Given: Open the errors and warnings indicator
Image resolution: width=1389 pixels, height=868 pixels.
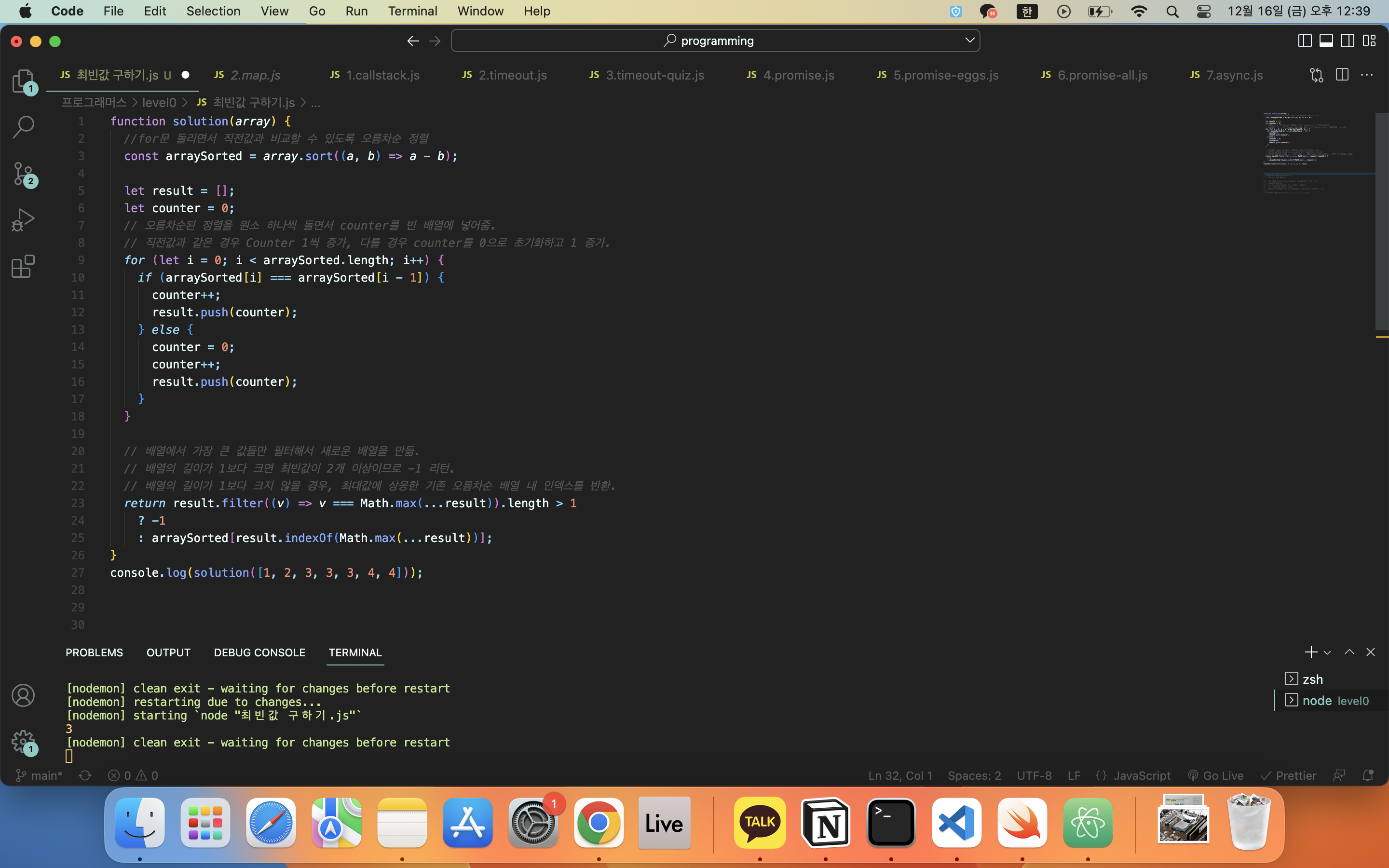Looking at the screenshot, I should point(133,775).
